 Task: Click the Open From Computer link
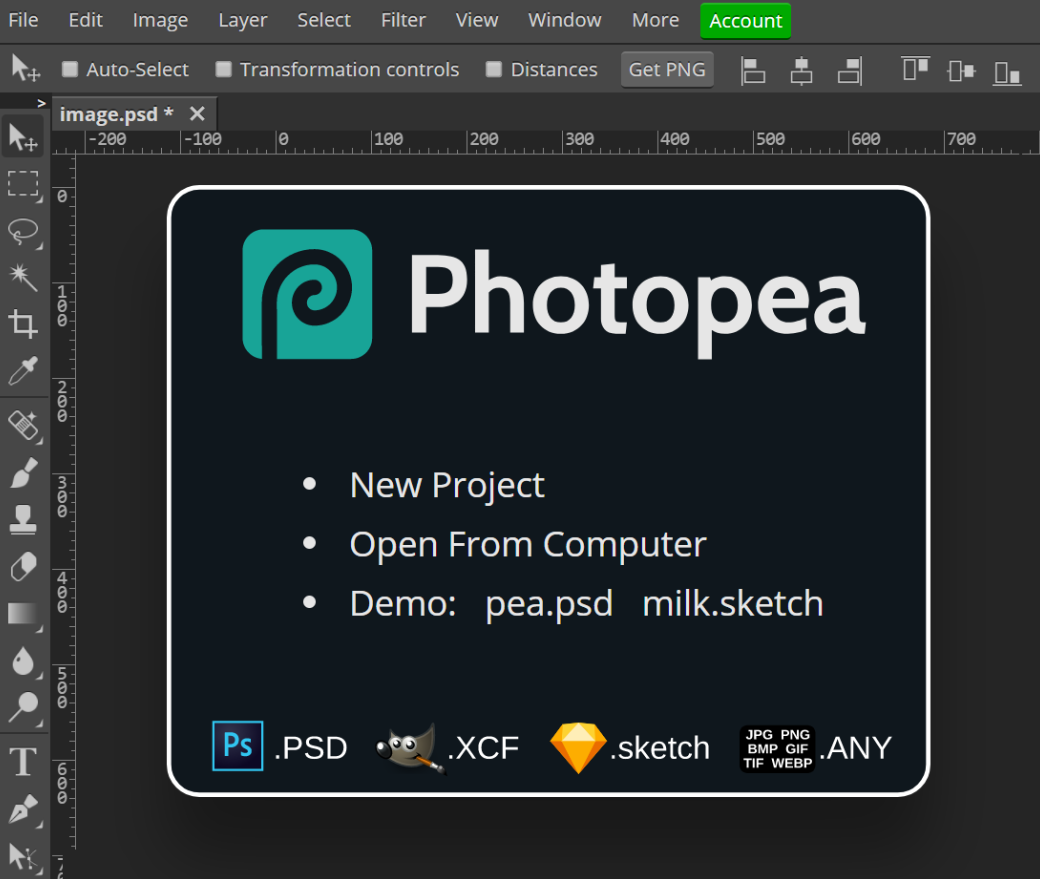pyautogui.click(x=527, y=544)
